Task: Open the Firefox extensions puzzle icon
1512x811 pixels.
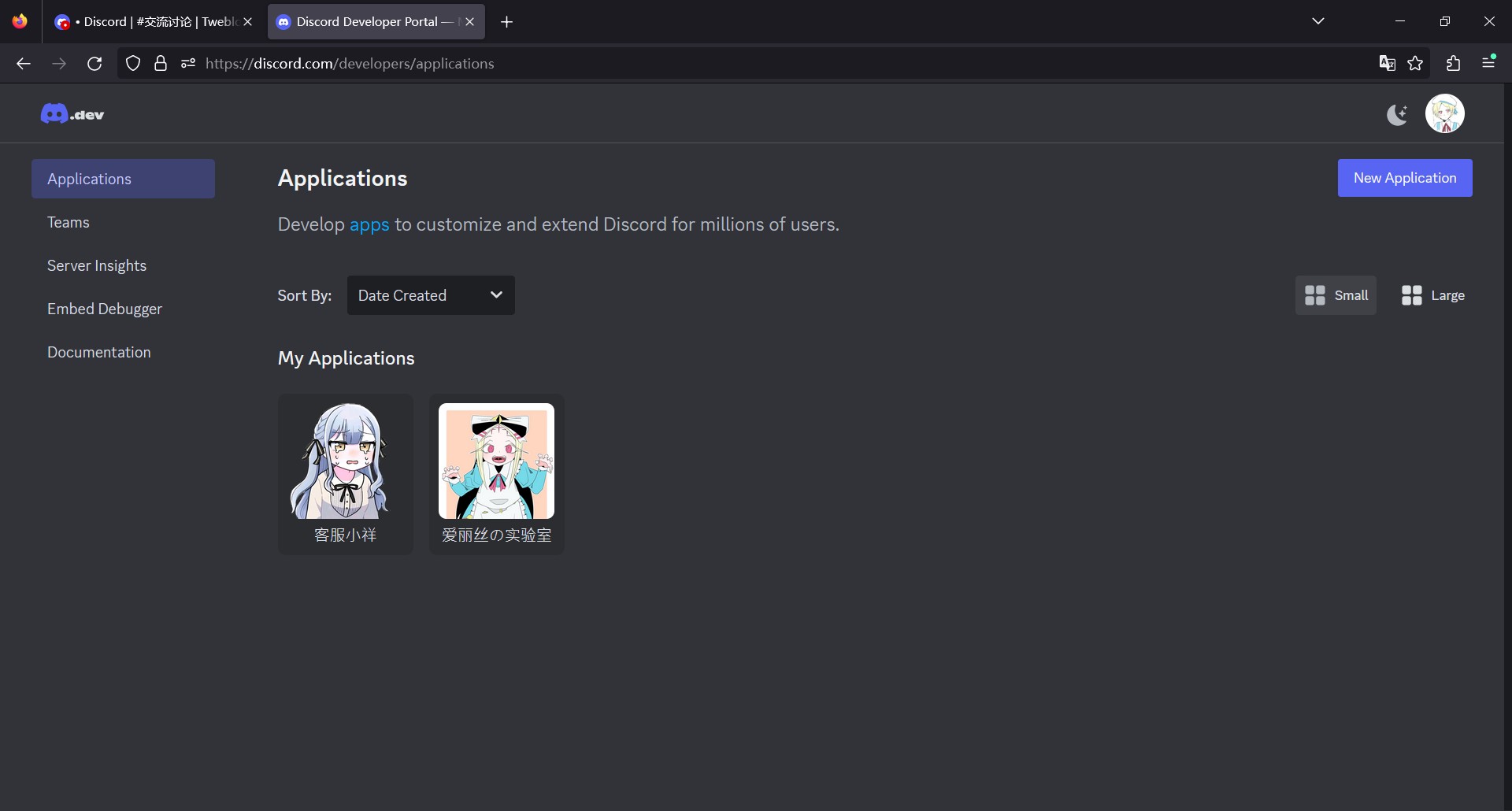Action: point(1453,64)
